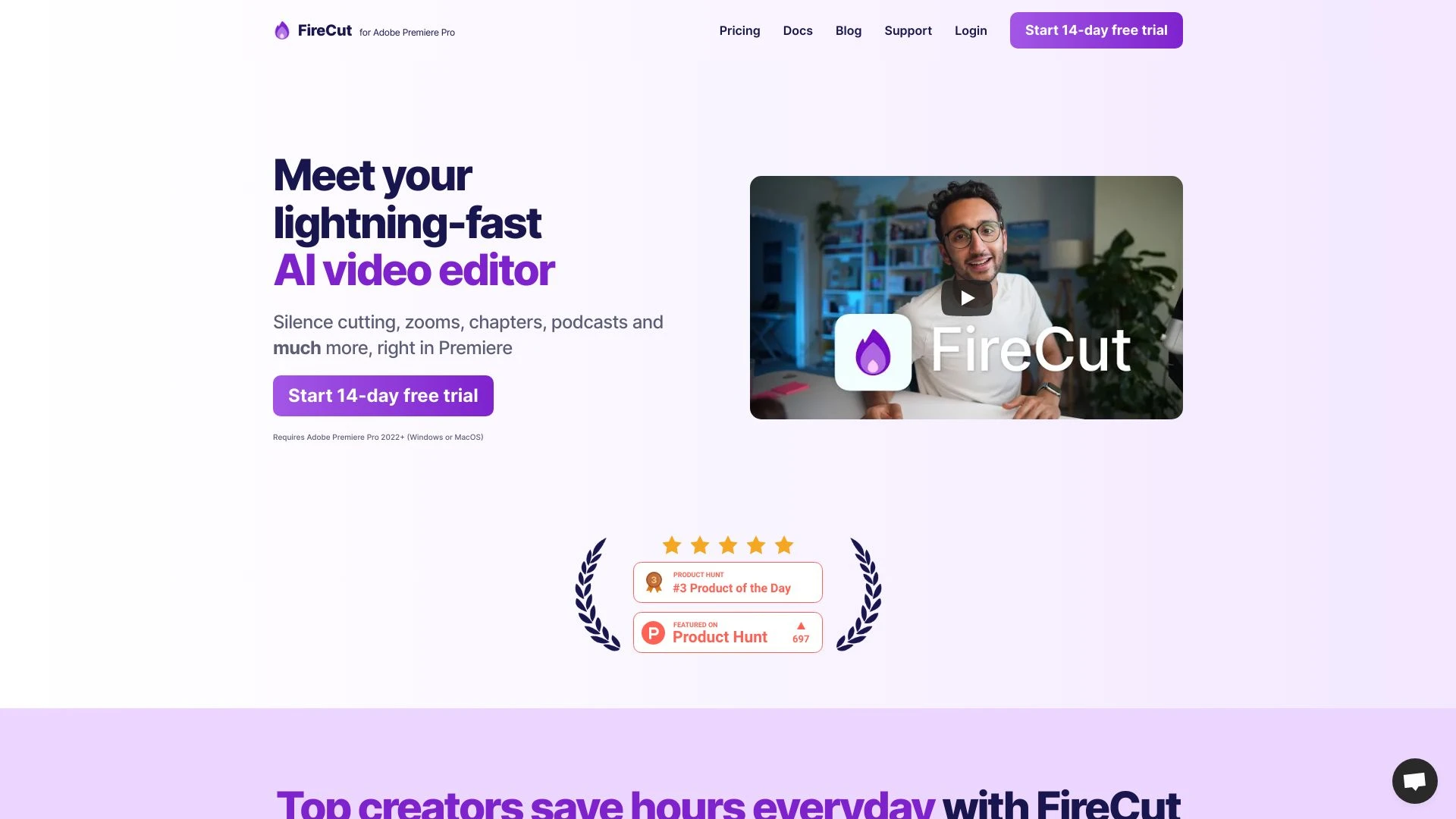This screenshot has width=1456, height=819.
Task: Select the Login tab in navigation
Action: point(970,30)
